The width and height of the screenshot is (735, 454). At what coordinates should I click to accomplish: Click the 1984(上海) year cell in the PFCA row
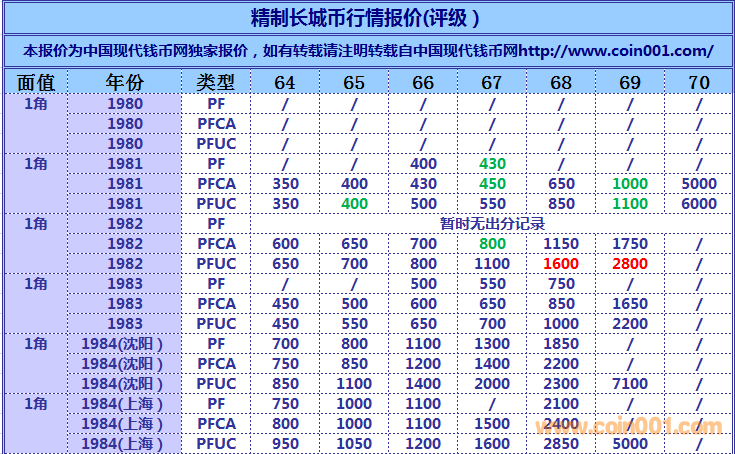(124, 424)
